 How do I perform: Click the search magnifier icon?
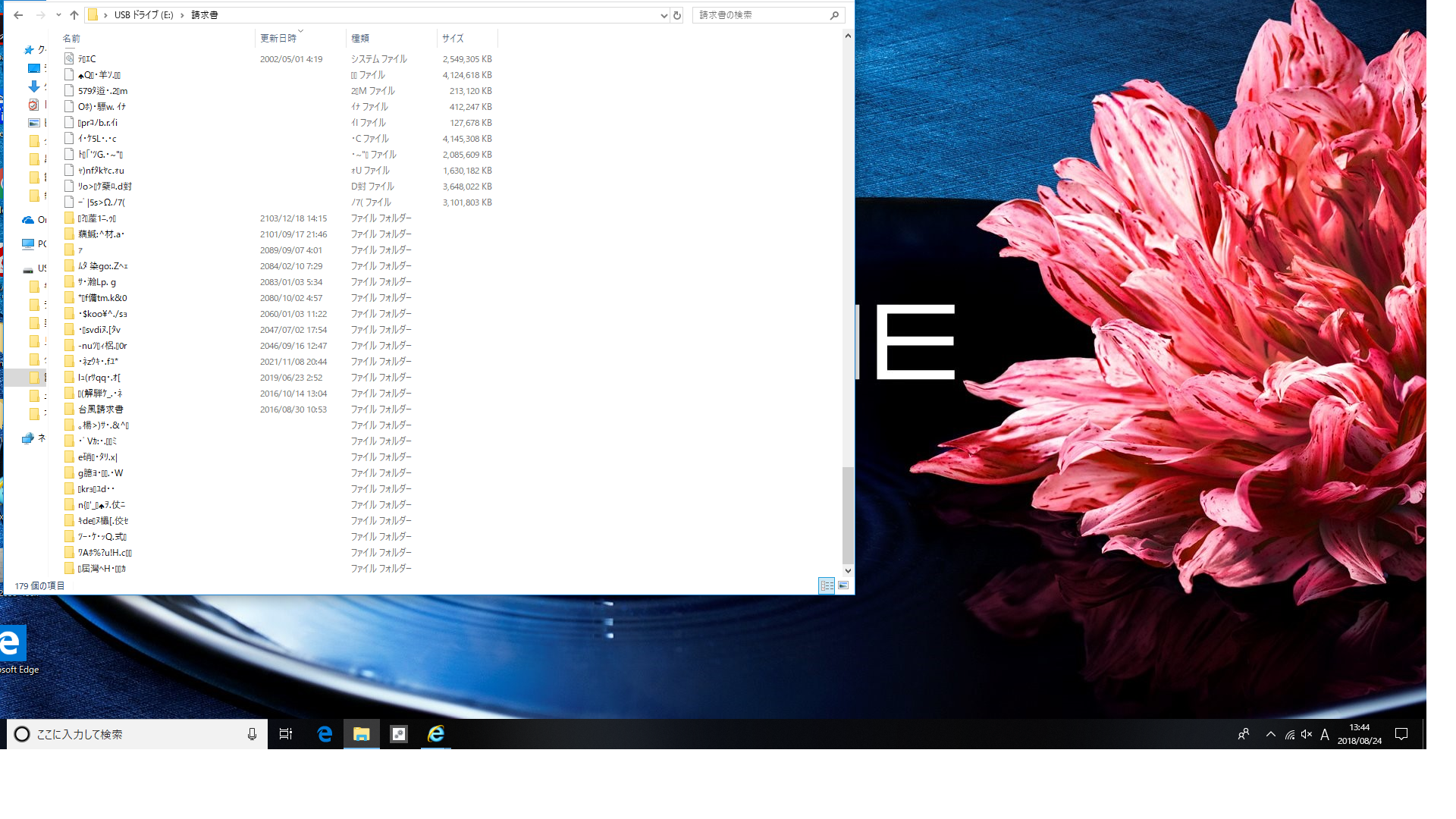pyautogui.click(x=834, y=15)
